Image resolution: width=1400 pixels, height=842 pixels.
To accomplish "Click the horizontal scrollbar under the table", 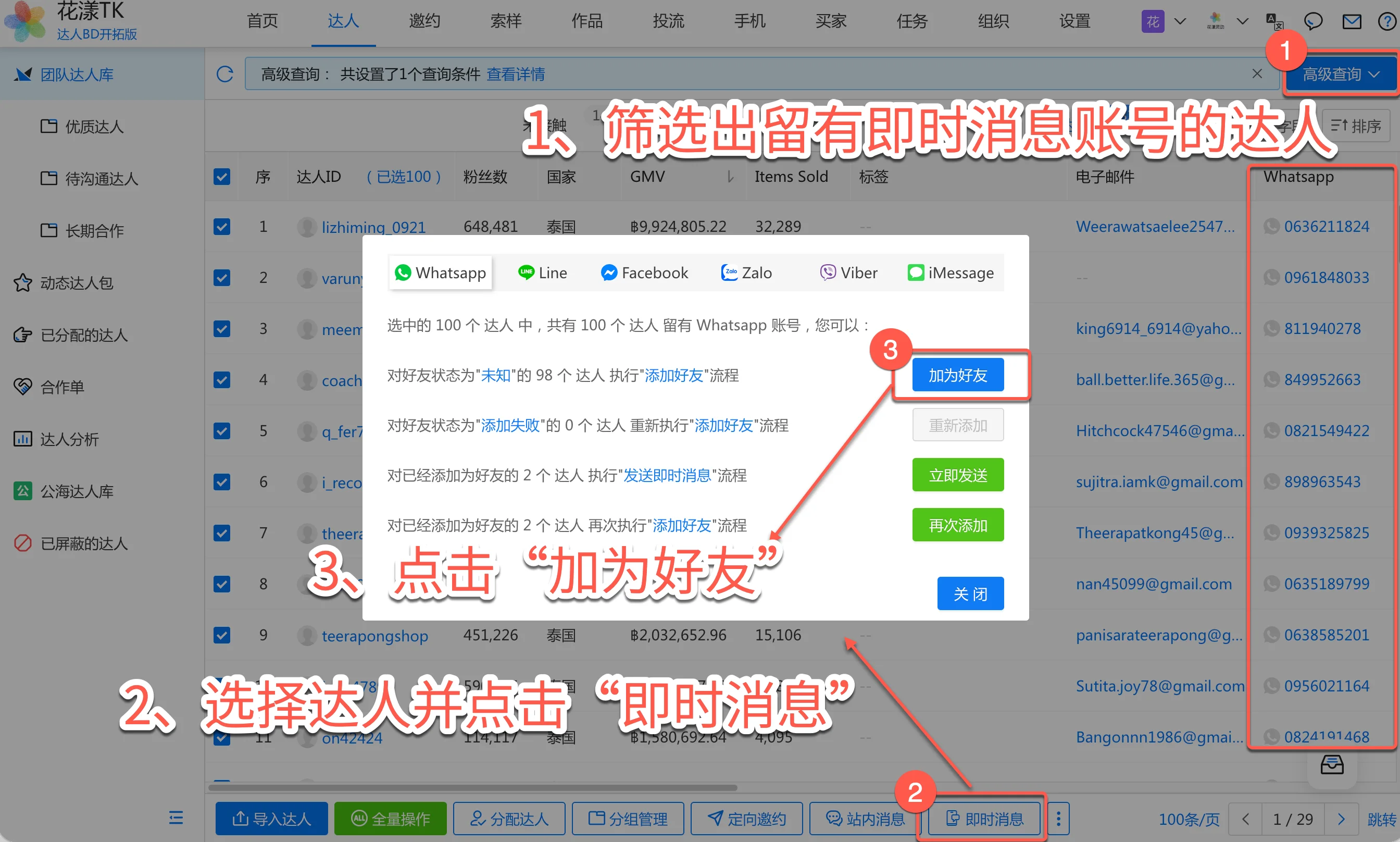I will pyautogui.click(x=473, y=787).
